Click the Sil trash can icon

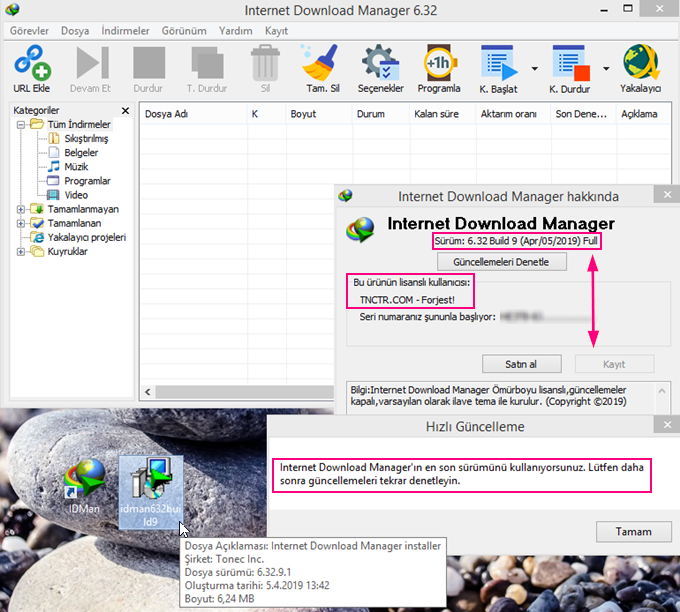265,63
